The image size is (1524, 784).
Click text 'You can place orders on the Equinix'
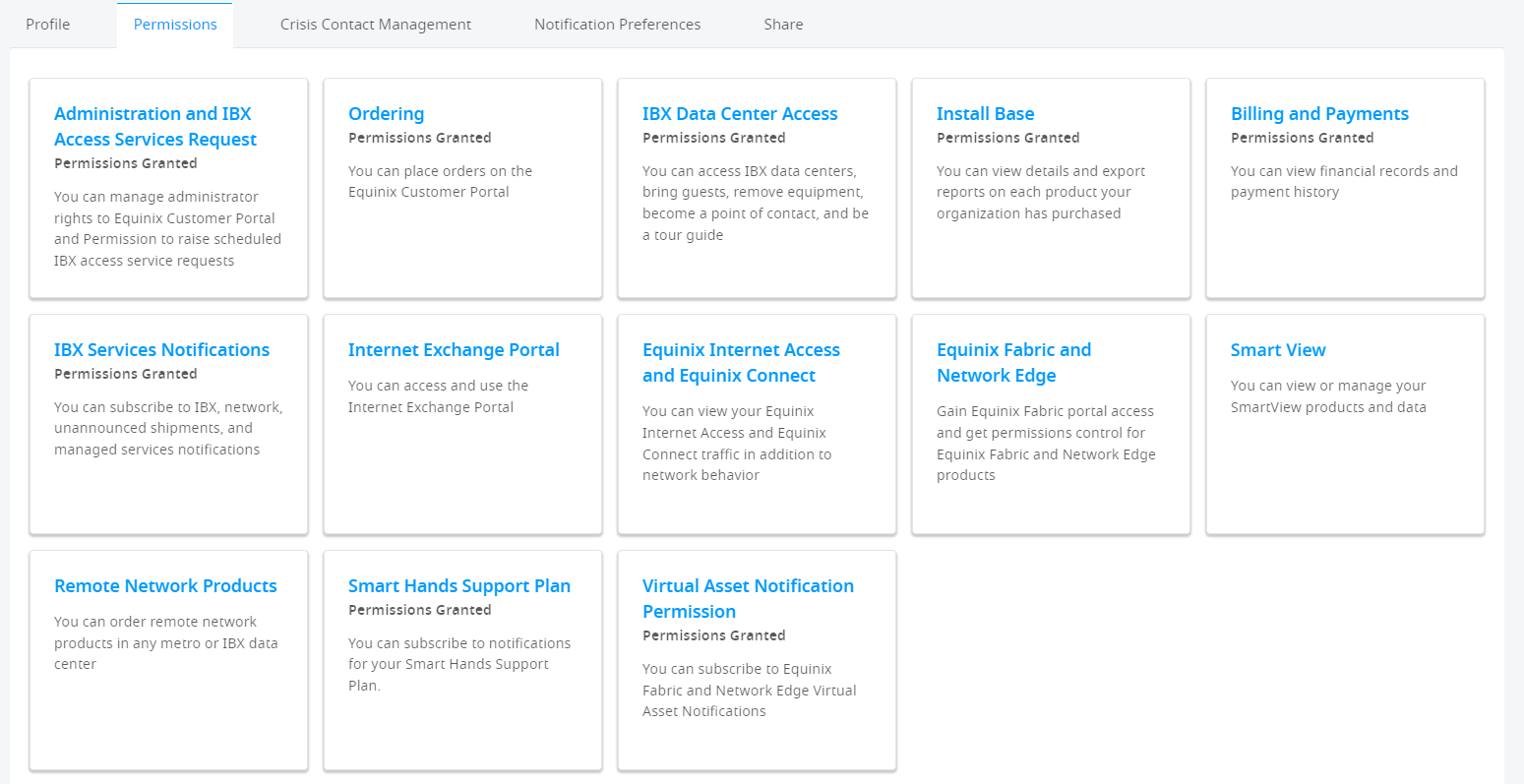(x=440, y=181)
